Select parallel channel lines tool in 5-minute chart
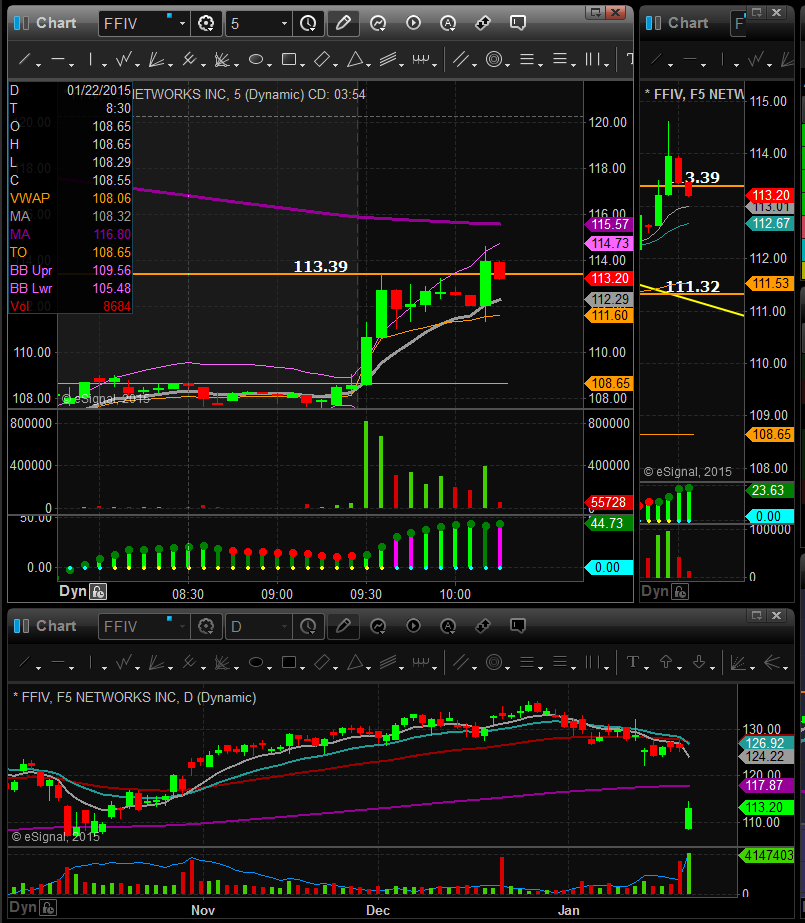 coord(461,59)
